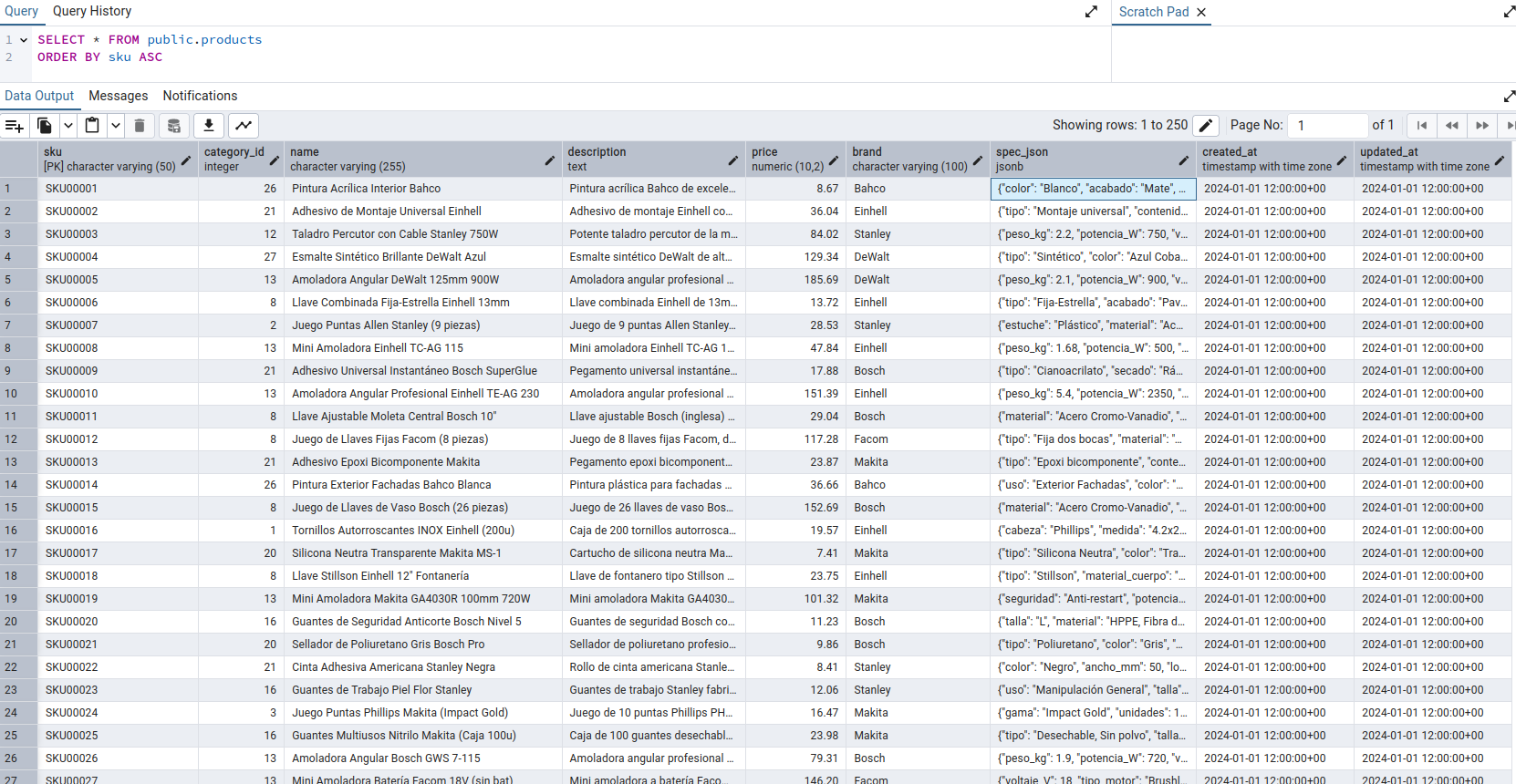Select the select-all corner header cell
This screenshot has width=1516, height=784.
click(19, 159)
